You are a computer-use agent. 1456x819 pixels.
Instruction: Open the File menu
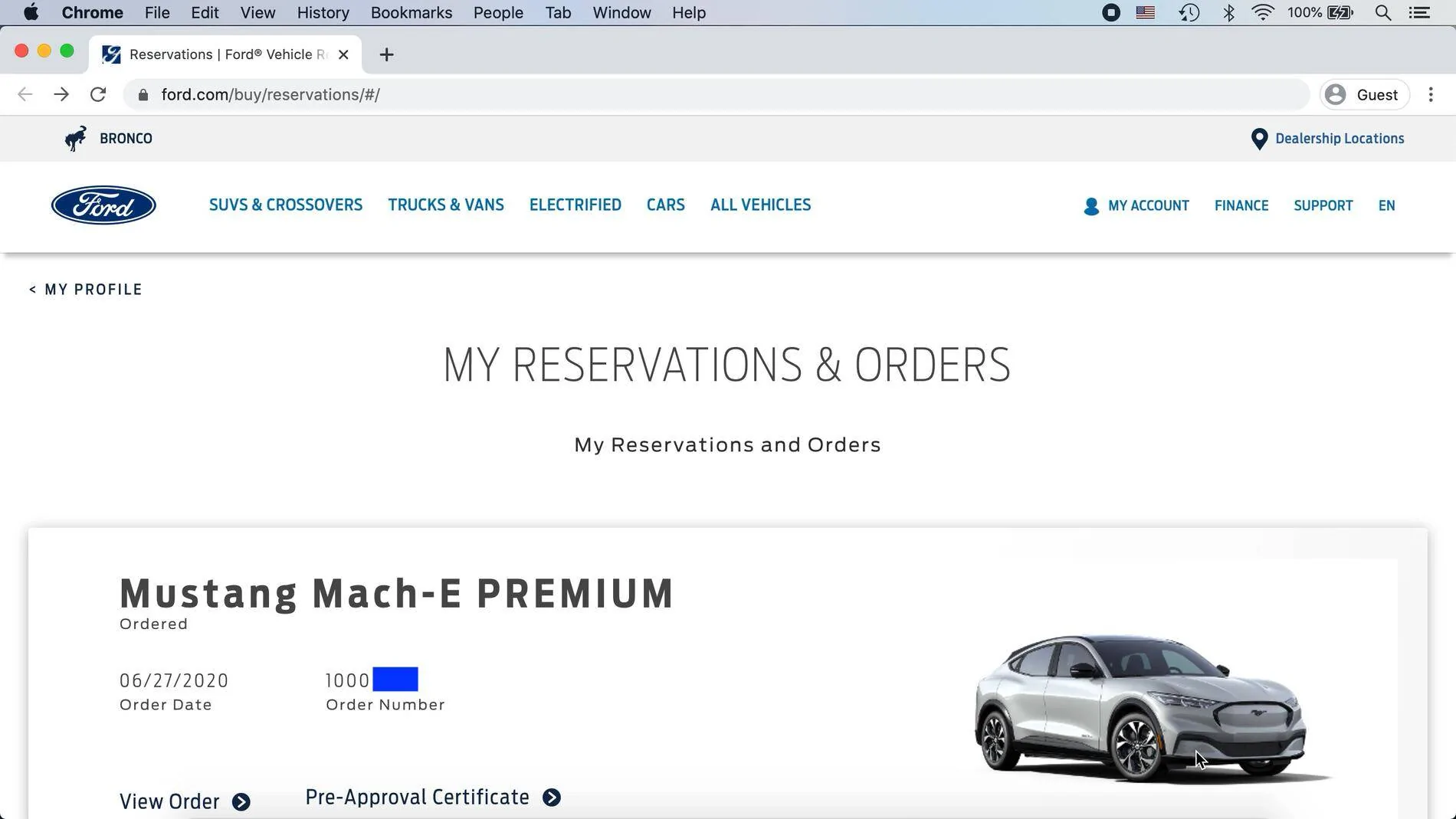(x=157, y=12)
